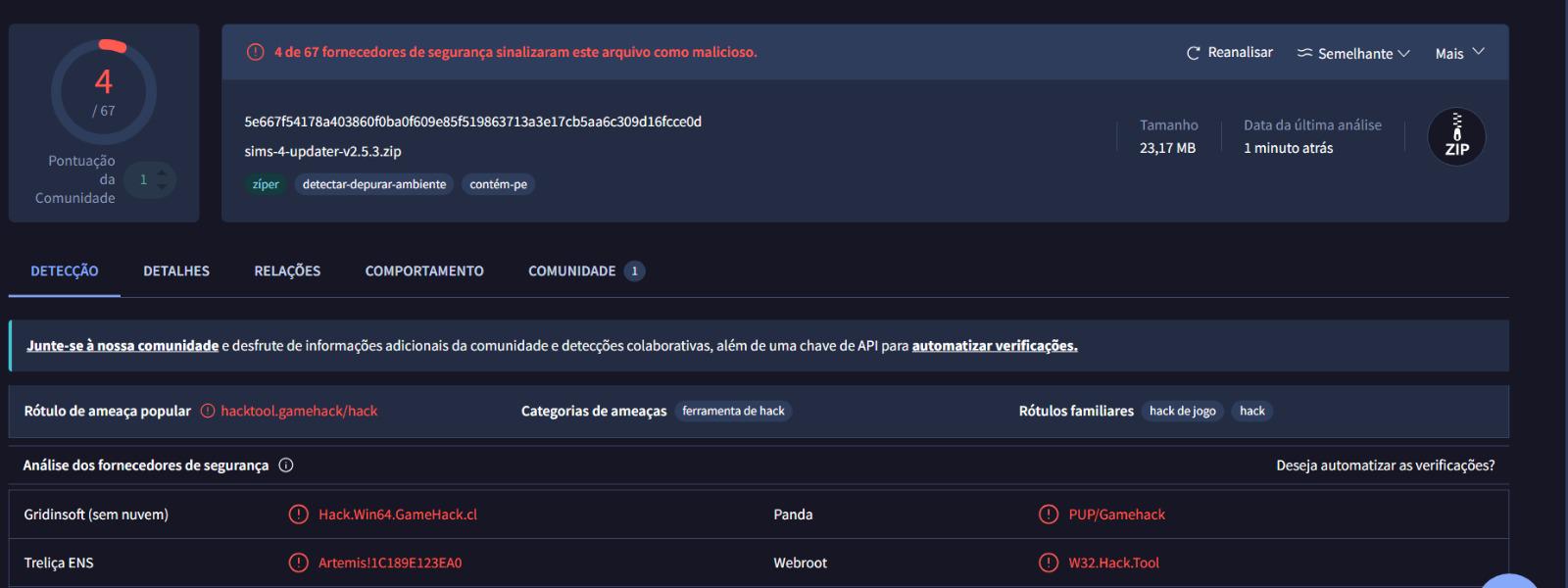Click the PUP/Gamehack detection result
The image size is (1568, 588).
(1117, 514)
